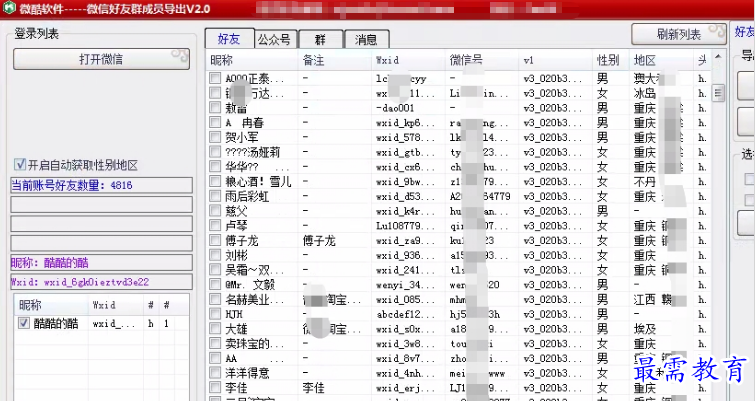Click the 埃及 region cell
Screen dimensions: 755x401
coord(645,329)
